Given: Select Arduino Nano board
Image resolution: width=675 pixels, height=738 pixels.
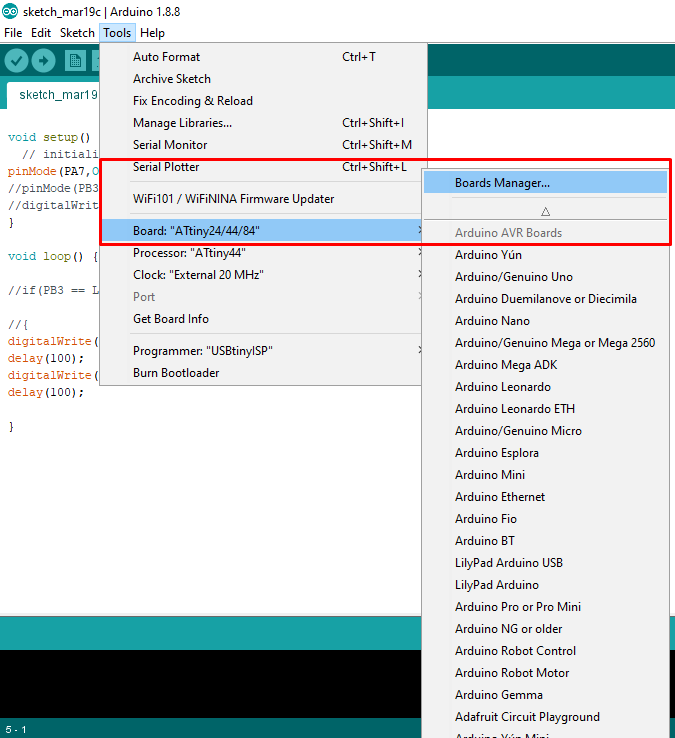Looking at the screenshot, I should tap(546, 321).
